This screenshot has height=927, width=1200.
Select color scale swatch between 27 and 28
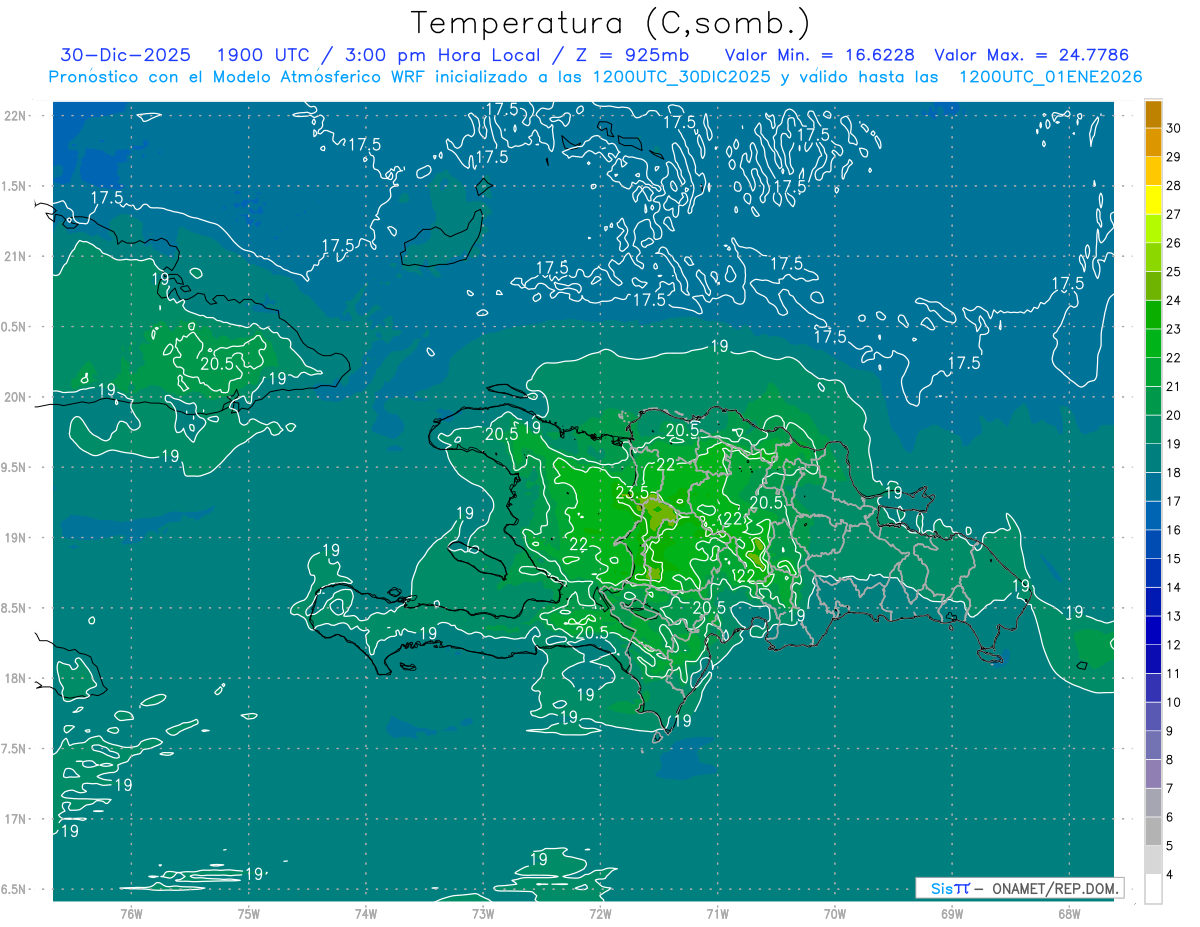[1153, 200]
